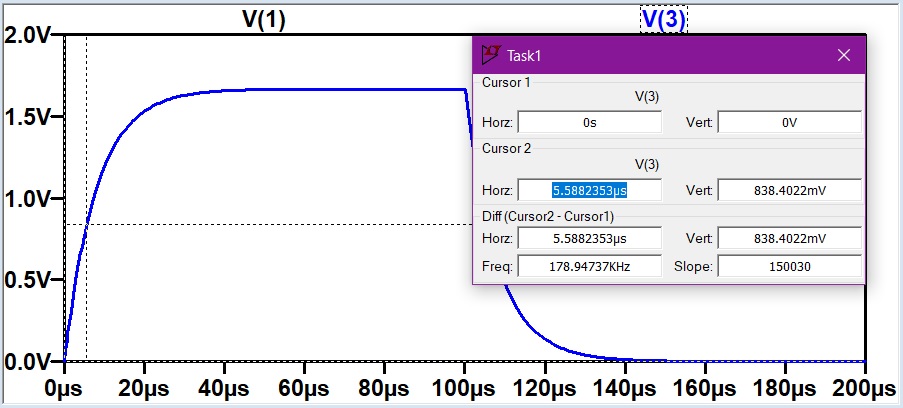Viewport: 903px width, 408px height.
Task: Click the 1.0V vertical axis label
Action: (29, 199)
